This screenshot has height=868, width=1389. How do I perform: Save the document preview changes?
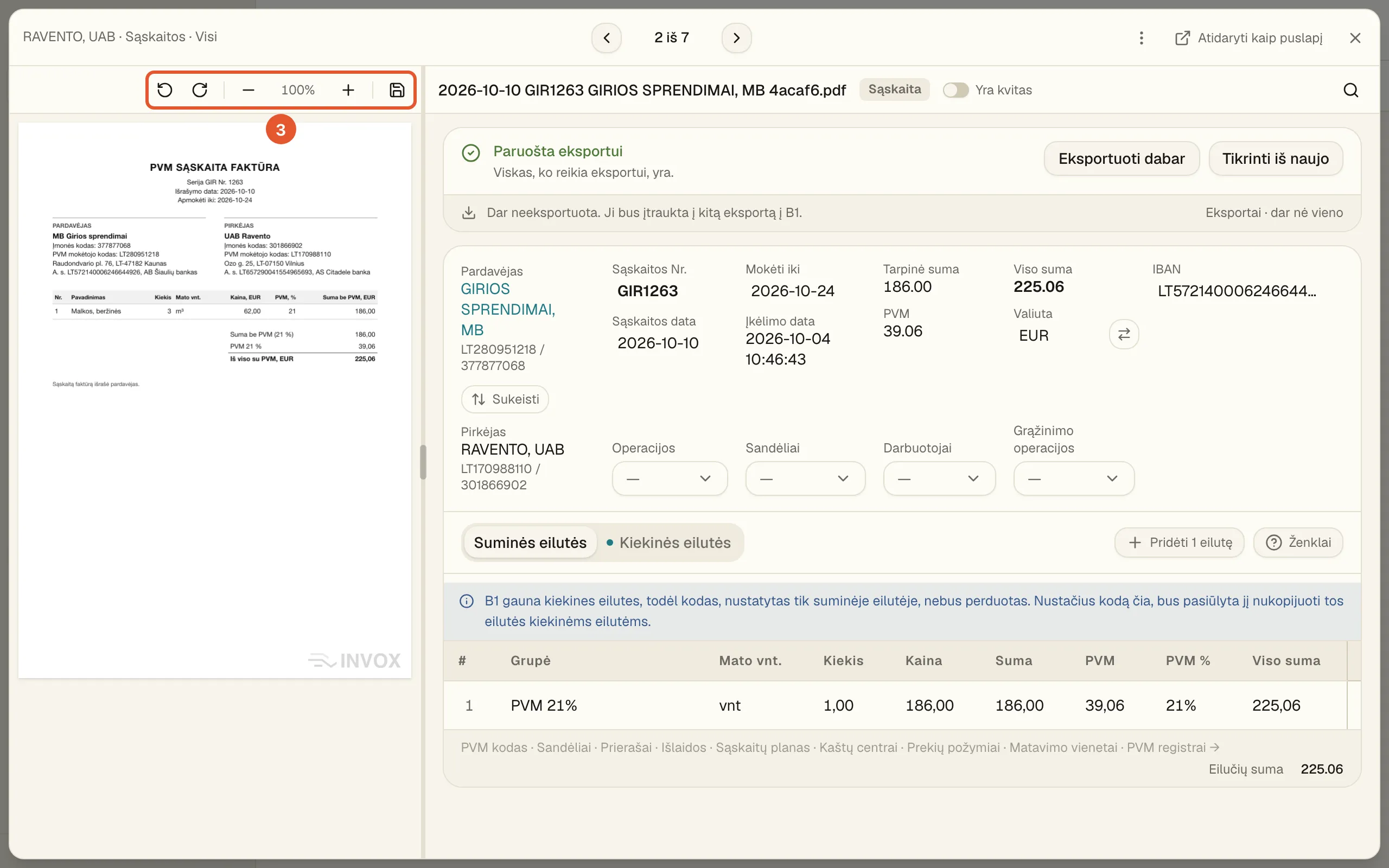point(397,90)
